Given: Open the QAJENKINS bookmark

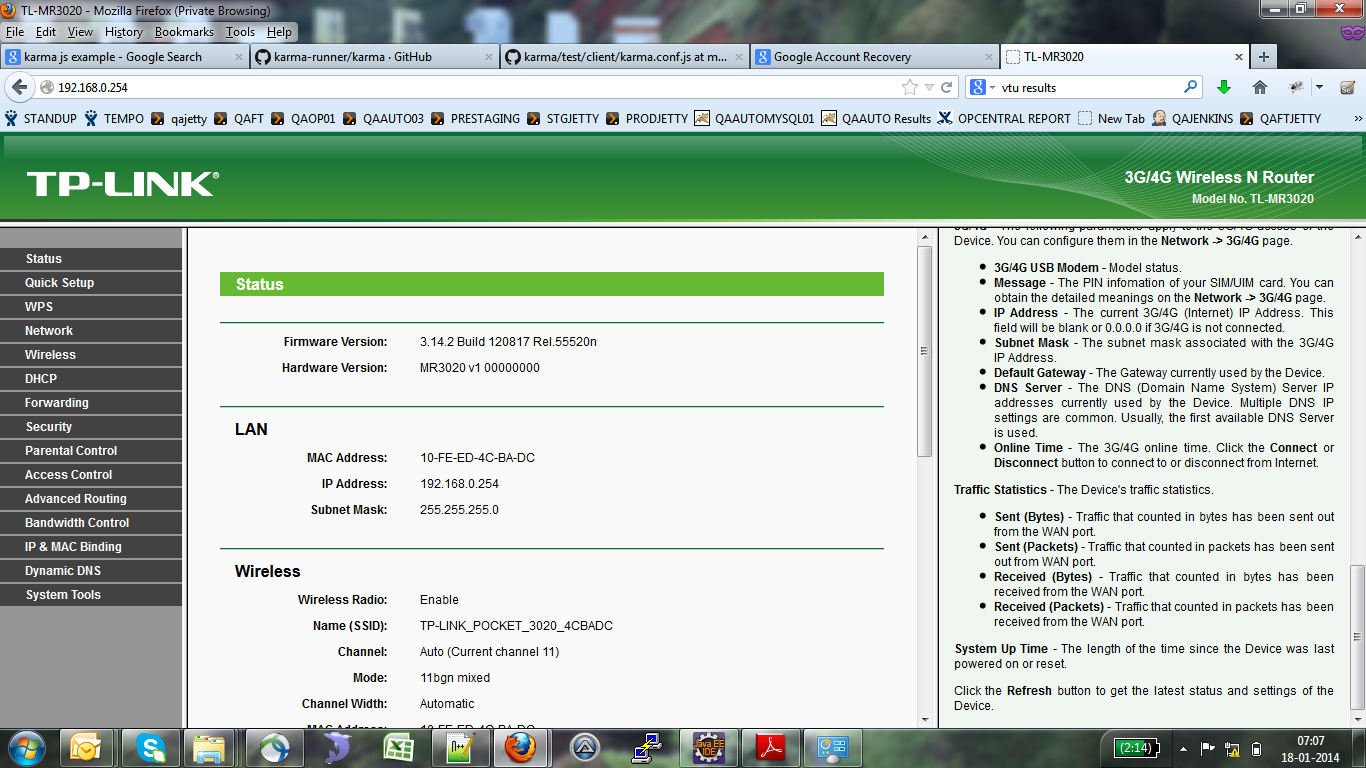Looking at the screenshot, I should [x=1192, y=118].
